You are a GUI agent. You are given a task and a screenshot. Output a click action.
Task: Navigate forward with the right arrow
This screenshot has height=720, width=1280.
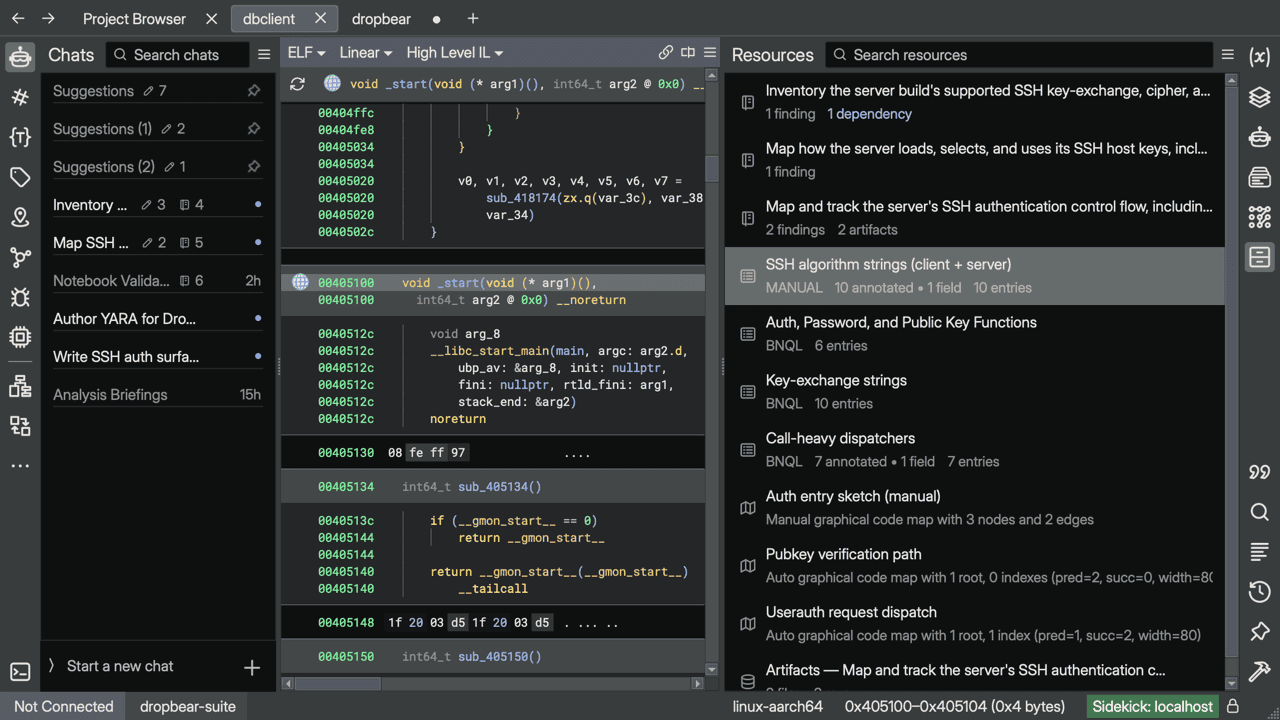click(48, 18)
